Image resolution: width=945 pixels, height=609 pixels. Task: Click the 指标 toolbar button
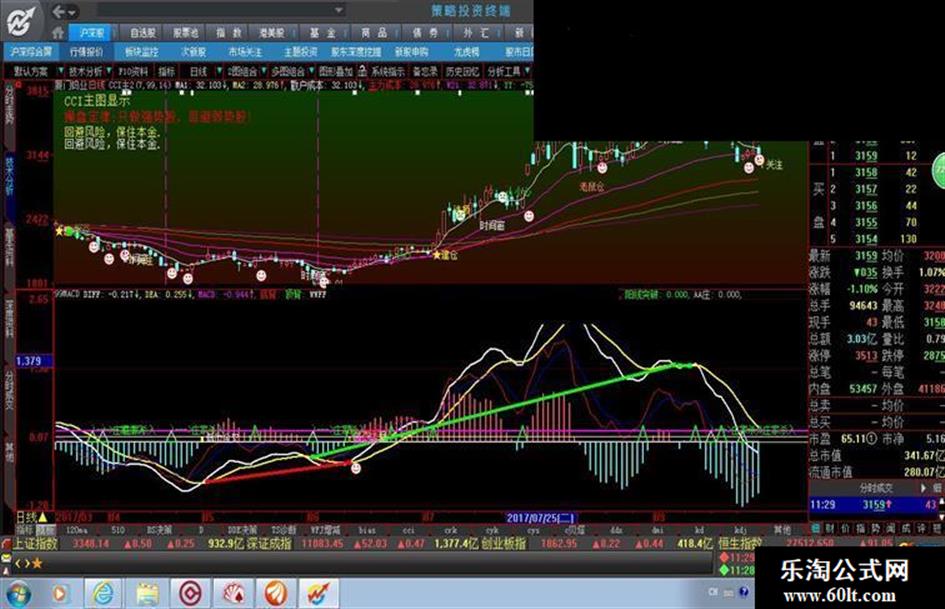click(x=166, y=71)
